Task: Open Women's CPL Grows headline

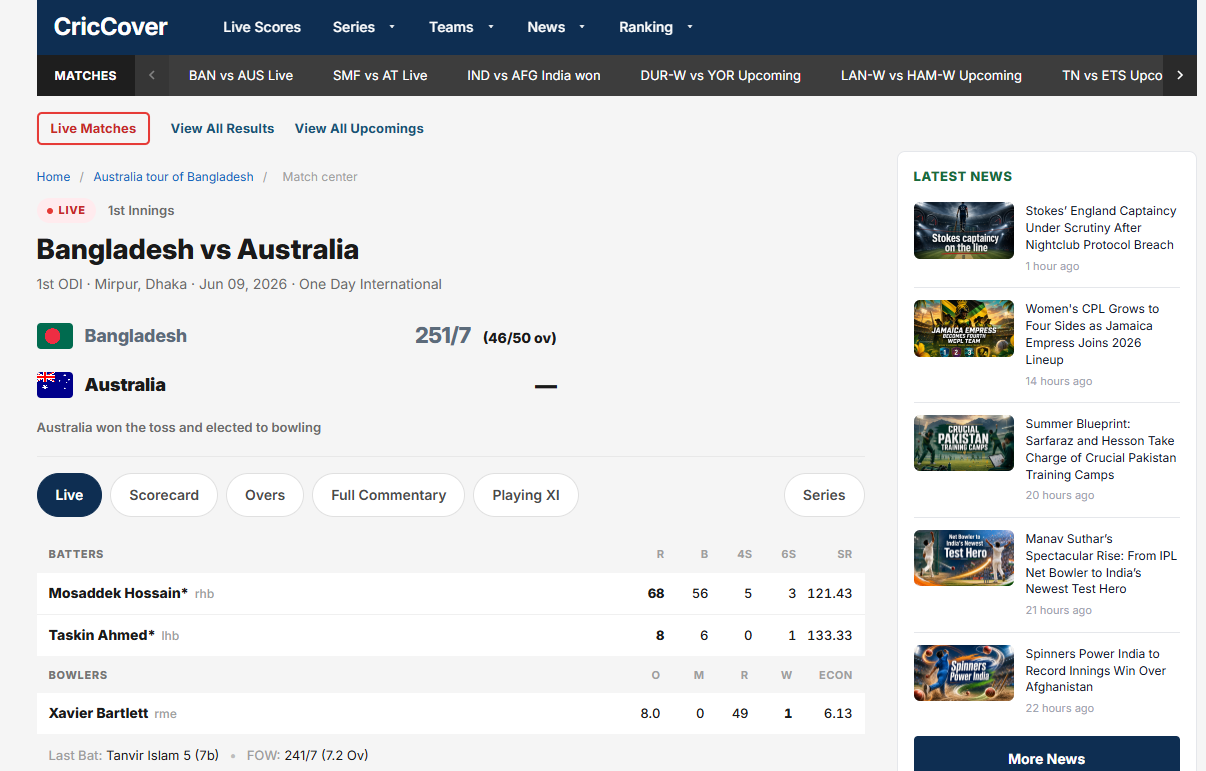Action: [x=1093, y=334]
